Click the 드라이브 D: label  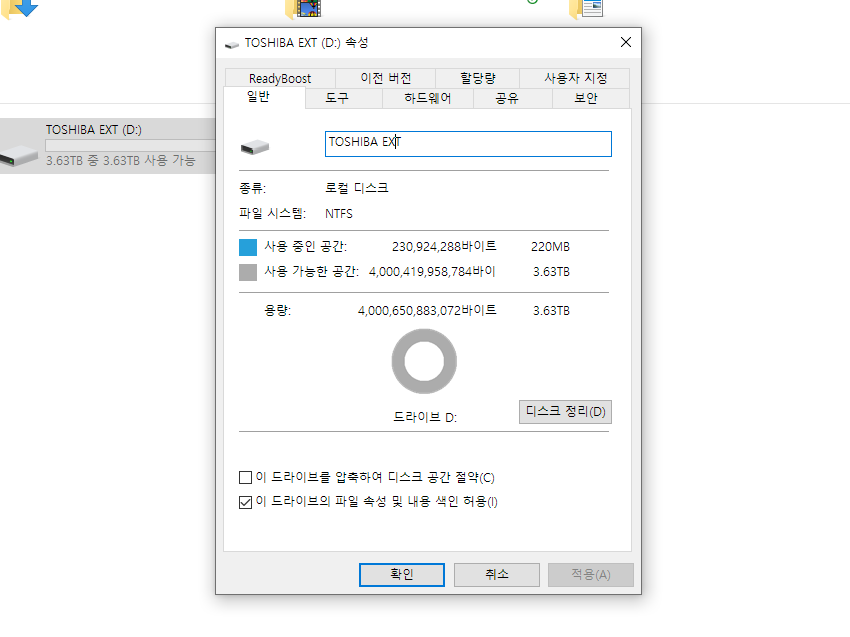tap(425, 417)
